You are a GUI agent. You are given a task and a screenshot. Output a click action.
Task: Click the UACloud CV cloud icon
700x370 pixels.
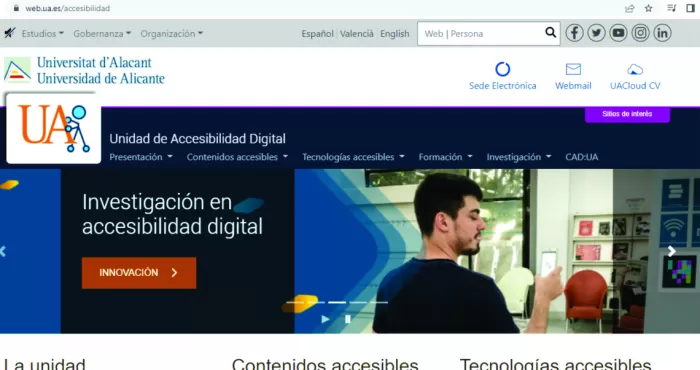tap(635, 70)
